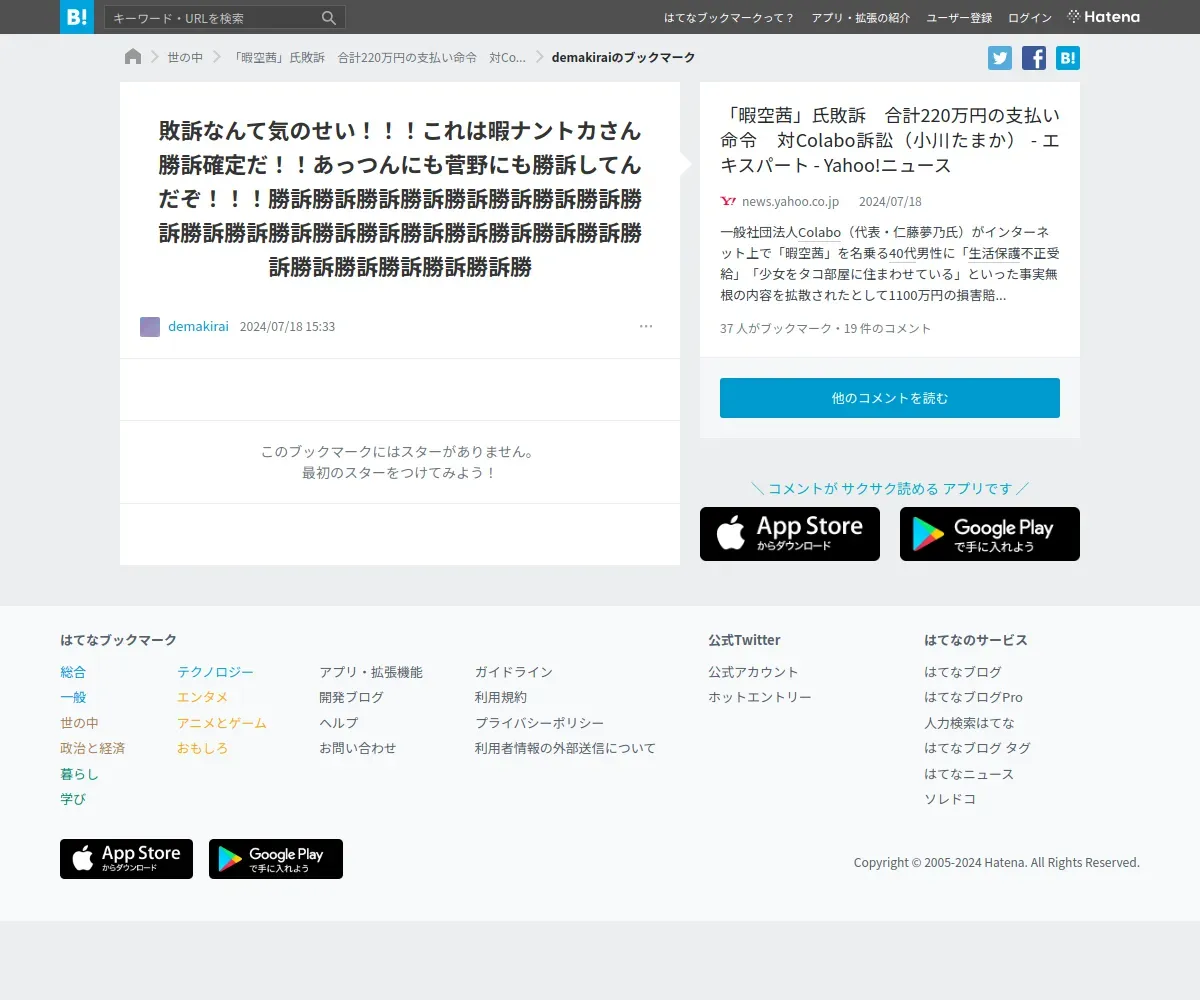Open 総合 category in footer
This screenshot has height=1000, width=1200.
(x=73, y=672)
